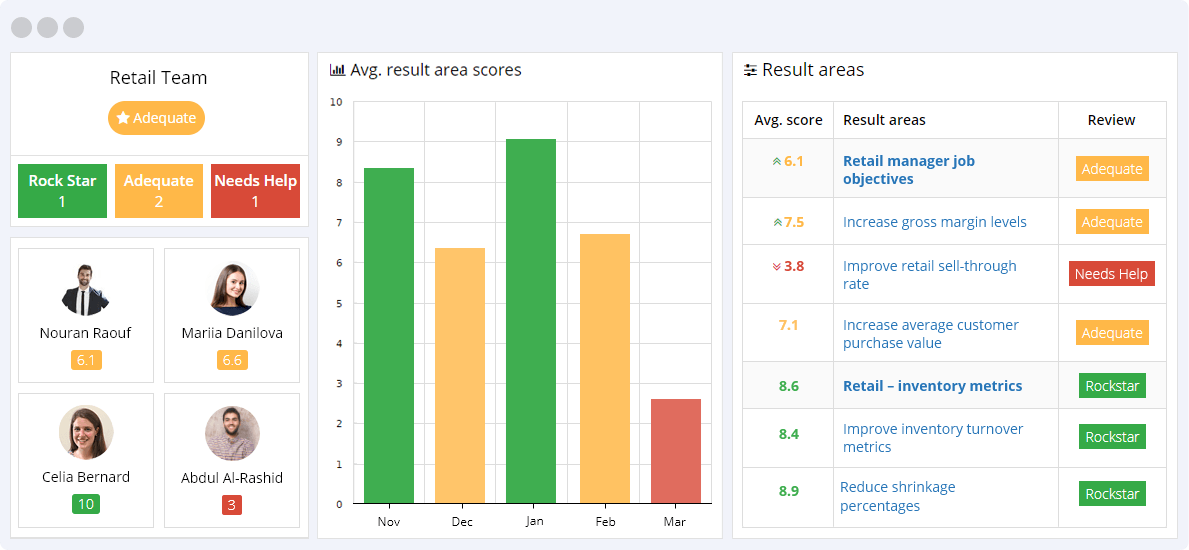This screenshot has width=1189, height=550.
Task: Click the Nouran Raouf name label
Action: 86,333
